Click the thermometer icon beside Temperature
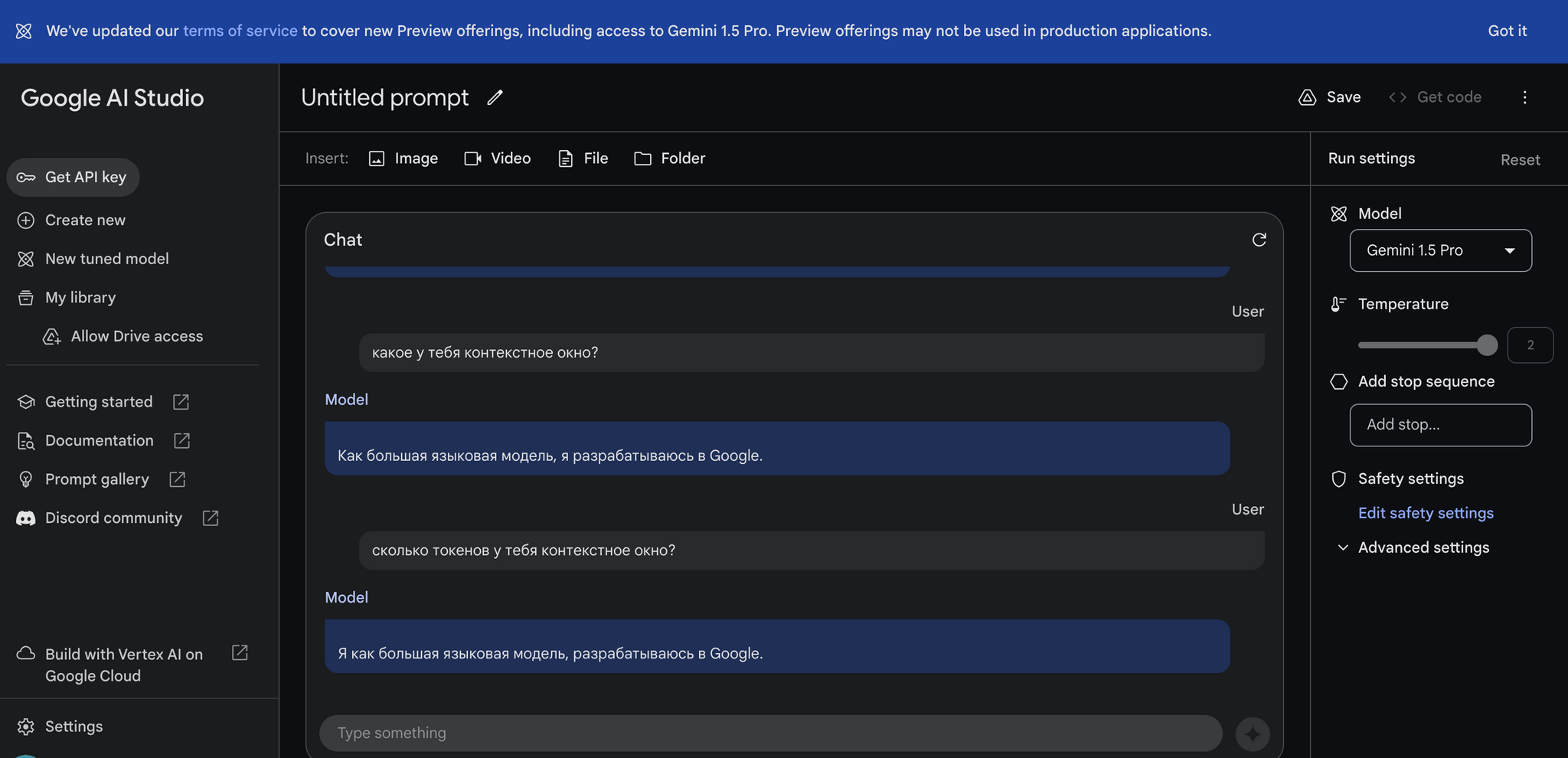Image resolution: width=1568 pixels, height=758 pixels. pyautogui.click(x=1338, y=304)
